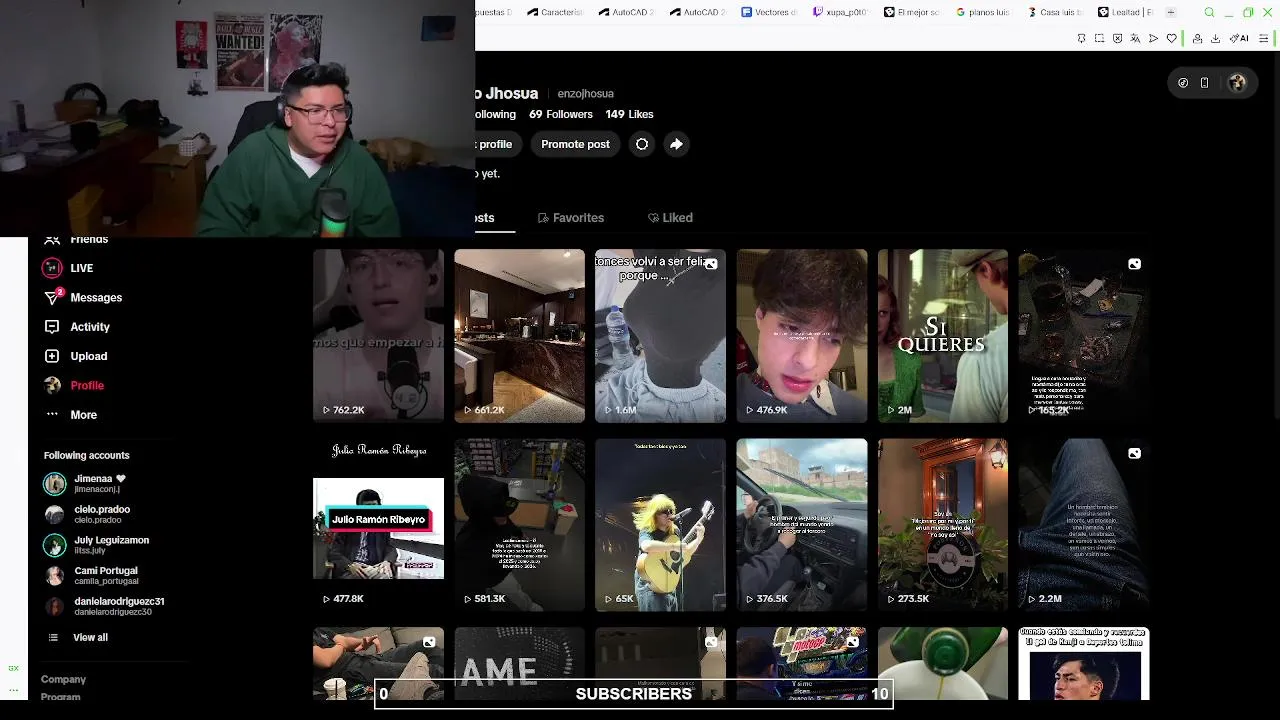The height and width of the screenshot is (720, 1280).
Task: Open the account avatar in top right
Action: (1237, 83)
